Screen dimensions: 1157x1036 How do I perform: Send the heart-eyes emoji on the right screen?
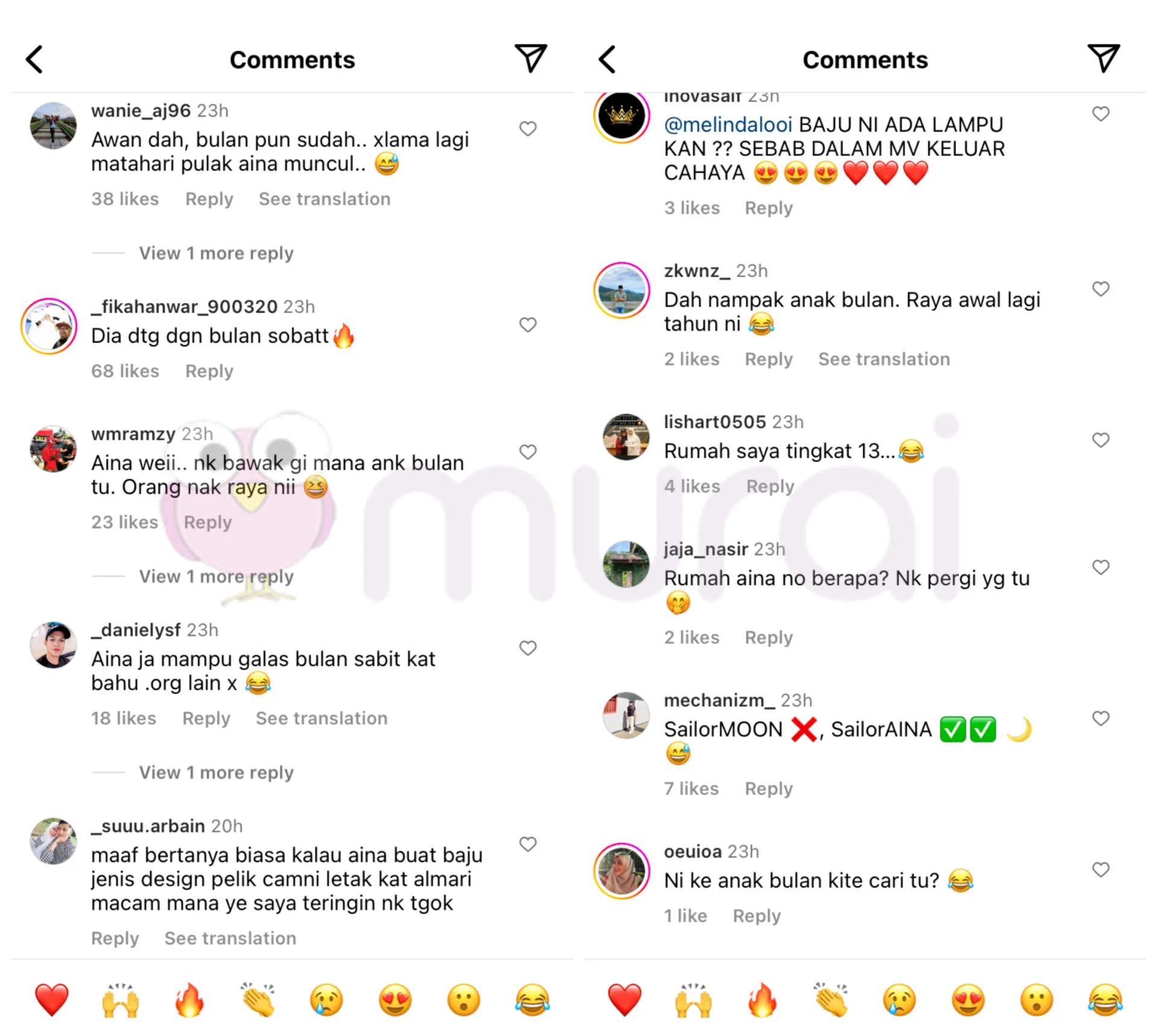968,1000
